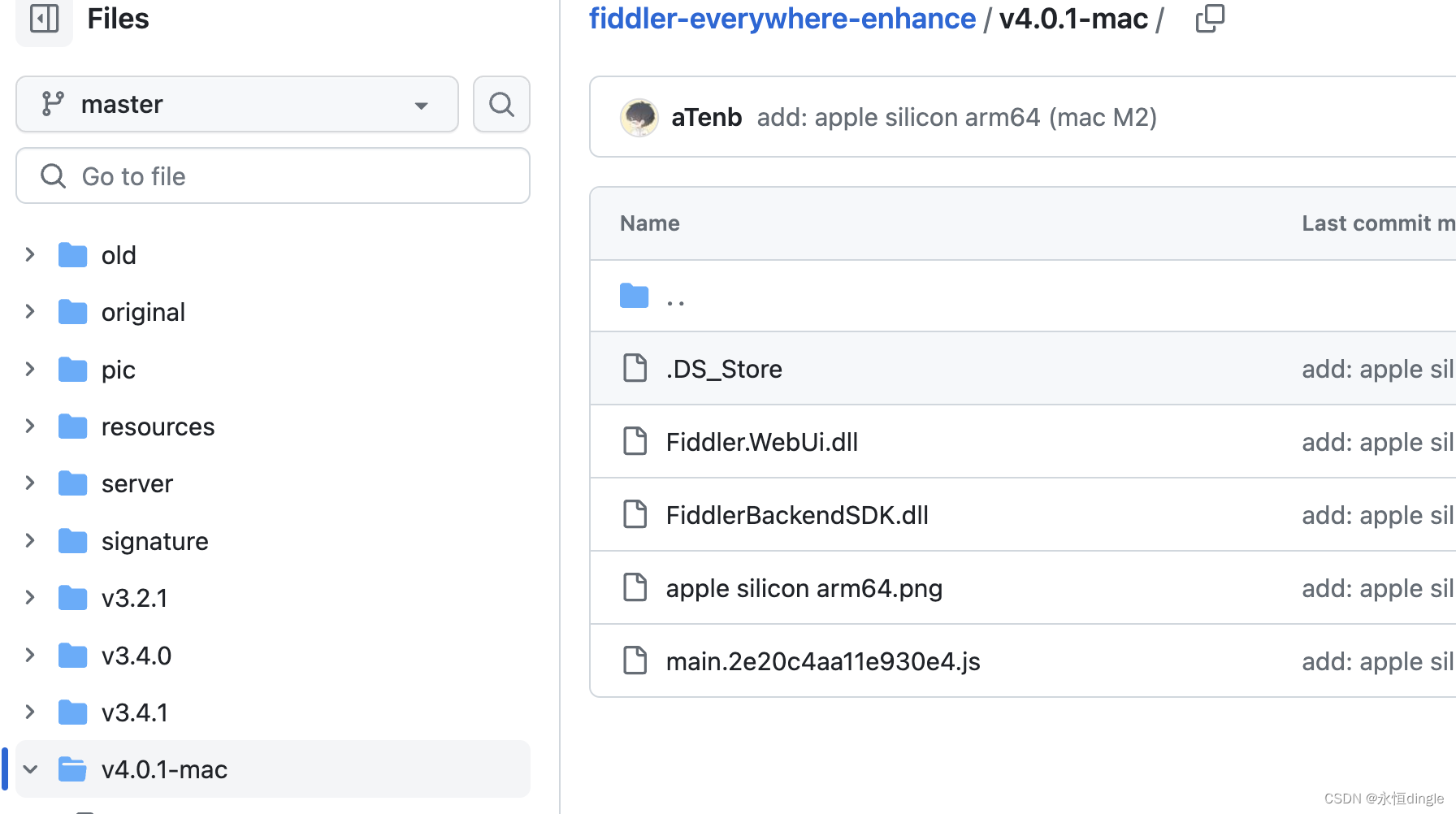
Task: Click the open v4.0.1-mac folder icon
Action: tap(72, 769)
